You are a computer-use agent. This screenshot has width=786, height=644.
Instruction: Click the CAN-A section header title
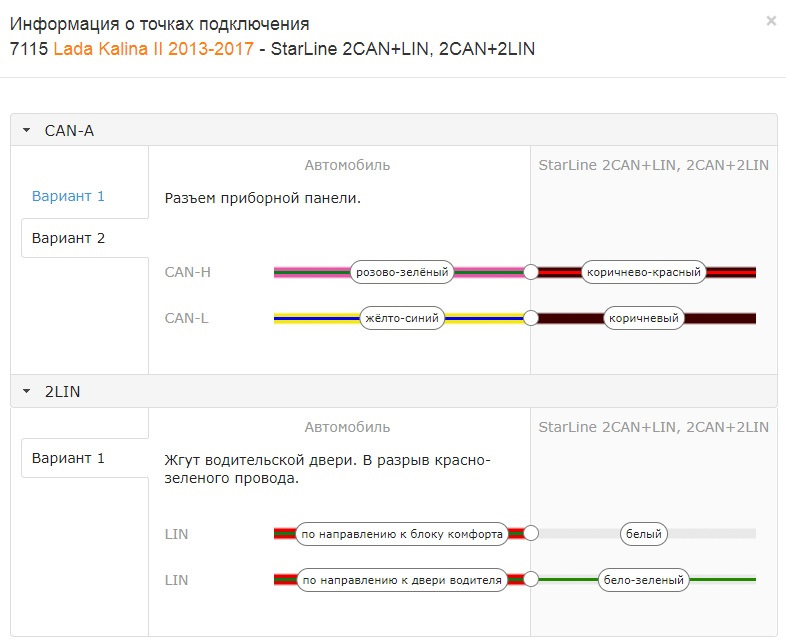(x=69, y=130)
